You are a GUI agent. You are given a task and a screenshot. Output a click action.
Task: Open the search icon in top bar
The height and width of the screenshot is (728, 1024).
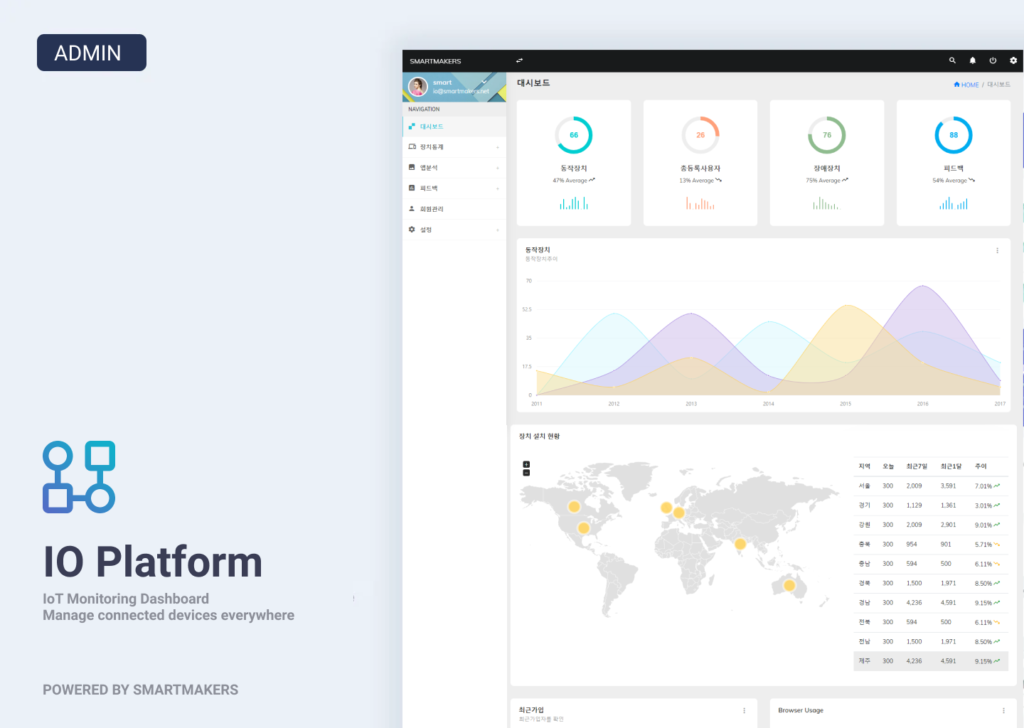[952, 60]
